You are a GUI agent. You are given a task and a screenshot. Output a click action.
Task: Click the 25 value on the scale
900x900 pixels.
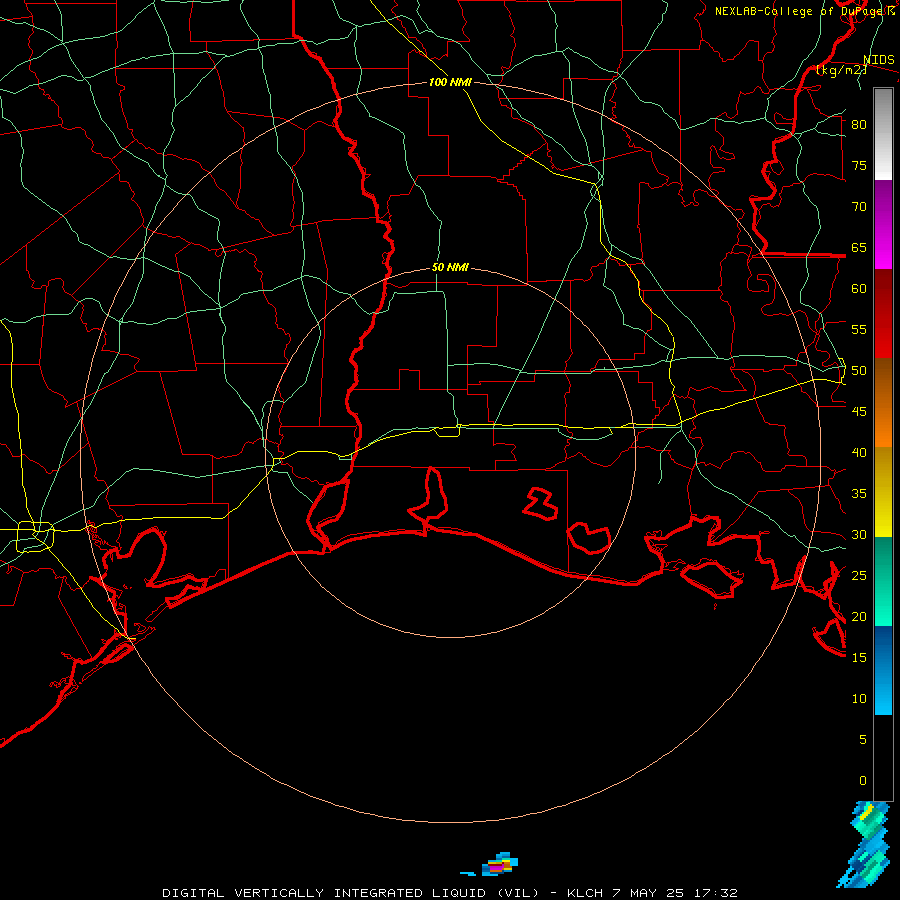[x=859, y=576]
